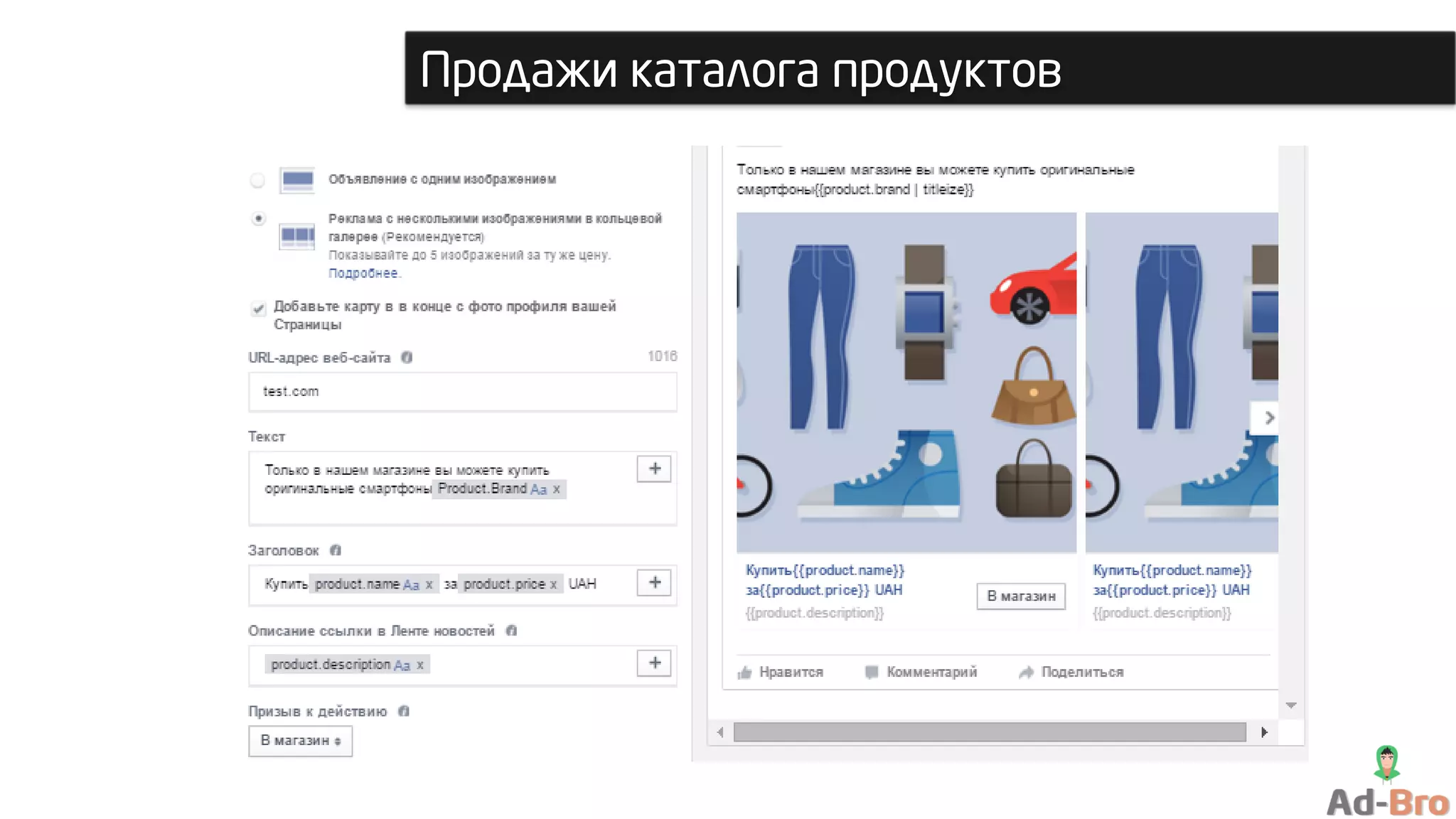Screen dimensions: 1456x819
Task: Click Комментарий comment button
Action: 921,672
